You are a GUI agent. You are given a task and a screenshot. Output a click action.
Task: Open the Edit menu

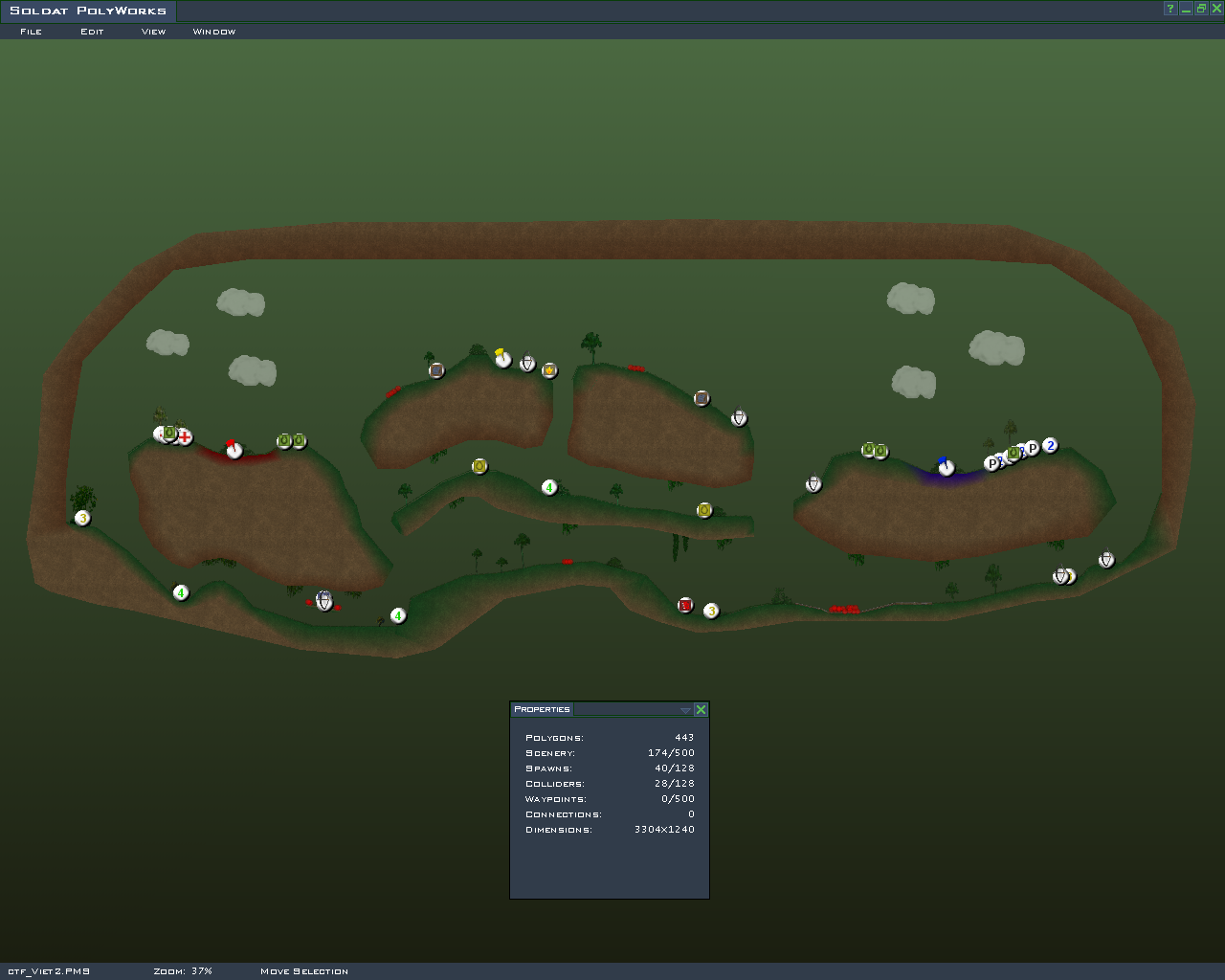[92, 32]
